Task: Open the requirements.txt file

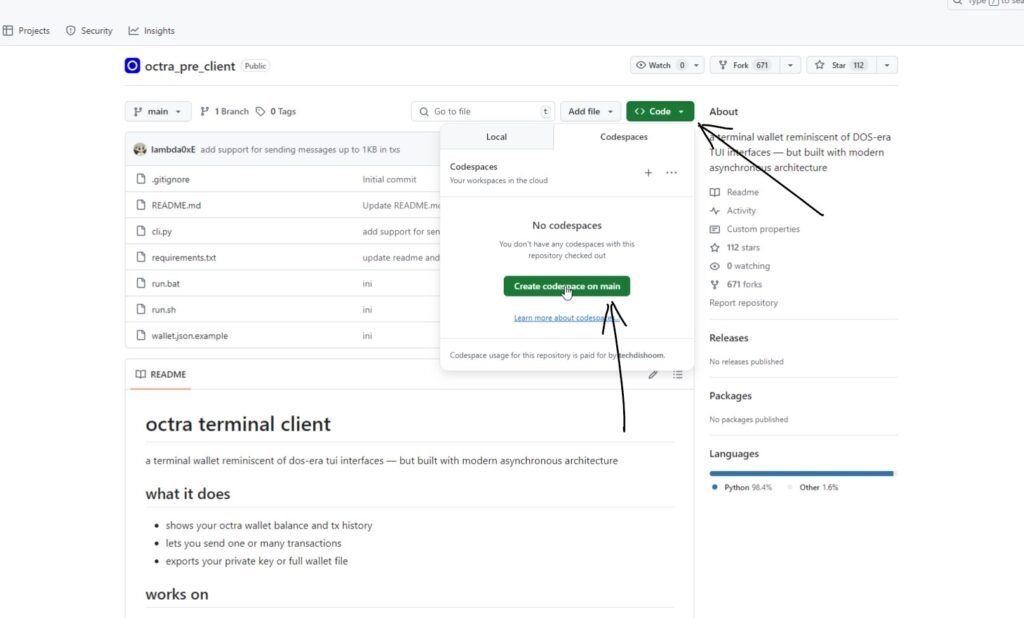Action: click(184, 257)
